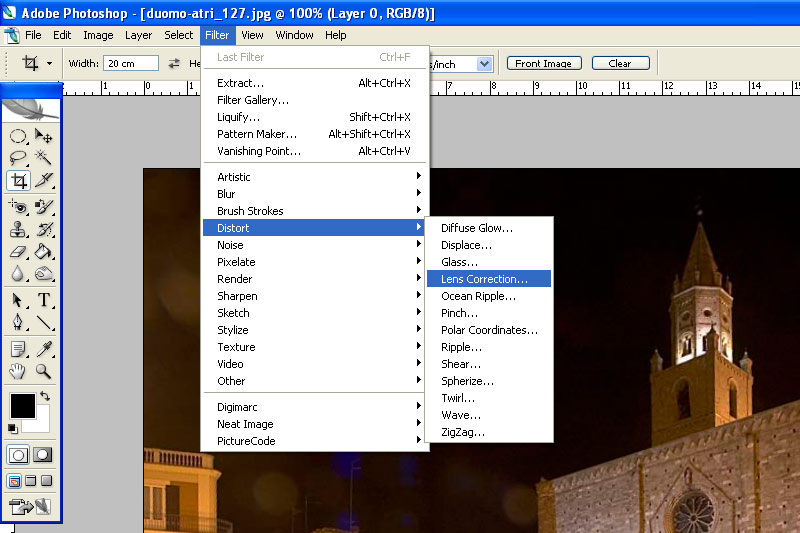
Task: Select the Zoom magnifier tool
Action: pyautogui.click(x=44, y=371)
